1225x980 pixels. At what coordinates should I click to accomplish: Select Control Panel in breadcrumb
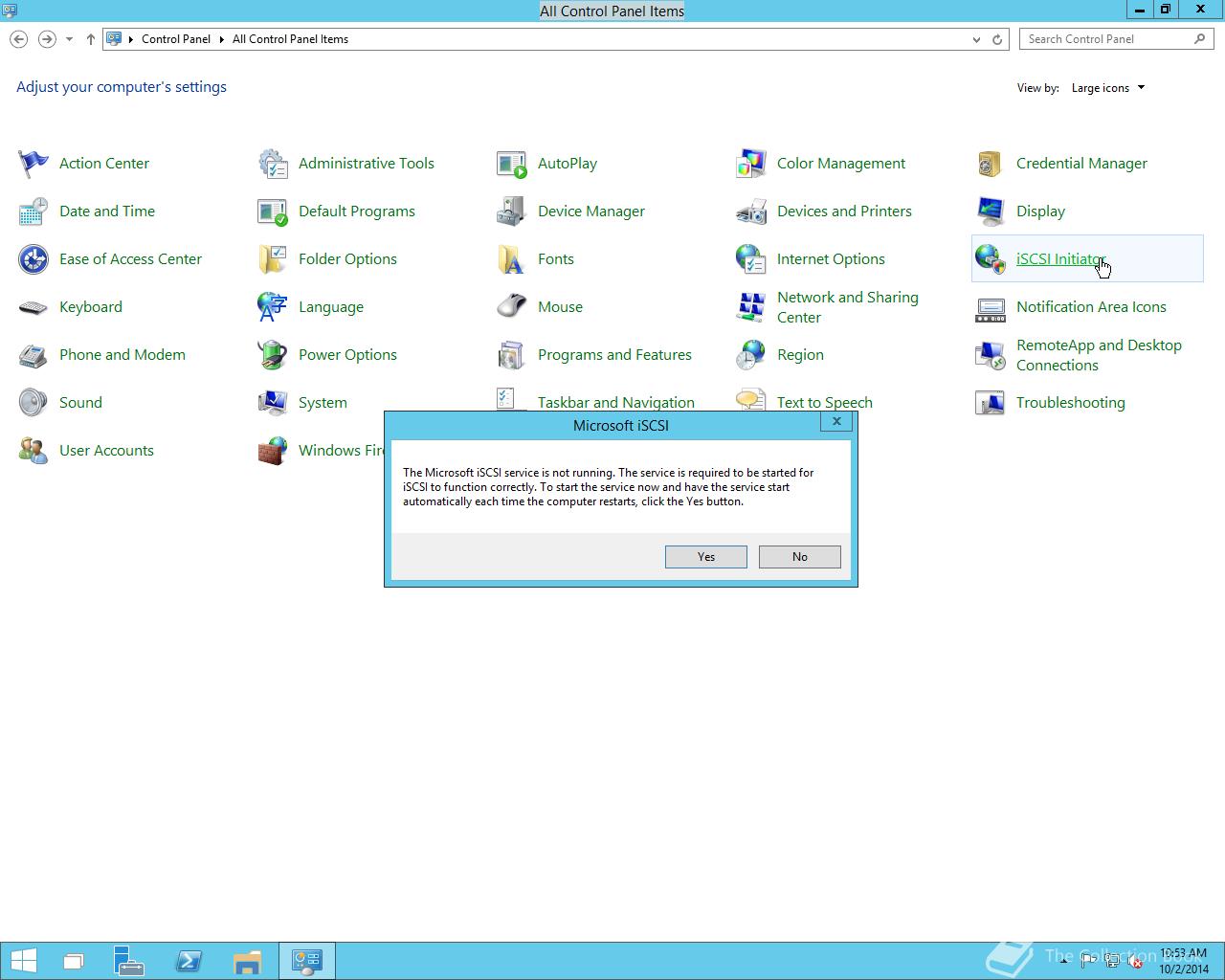176,39
